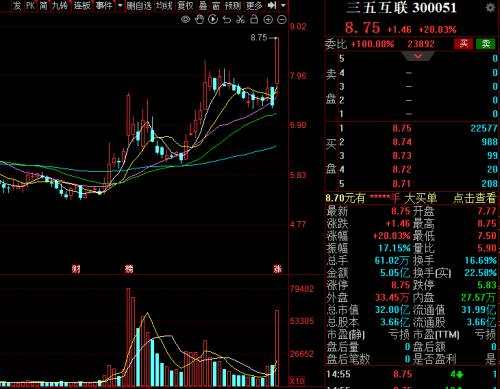Click the large 8.75 current price
Image resolution: width=500 pixels, height=389 pixels.
(x=362, y=28)
